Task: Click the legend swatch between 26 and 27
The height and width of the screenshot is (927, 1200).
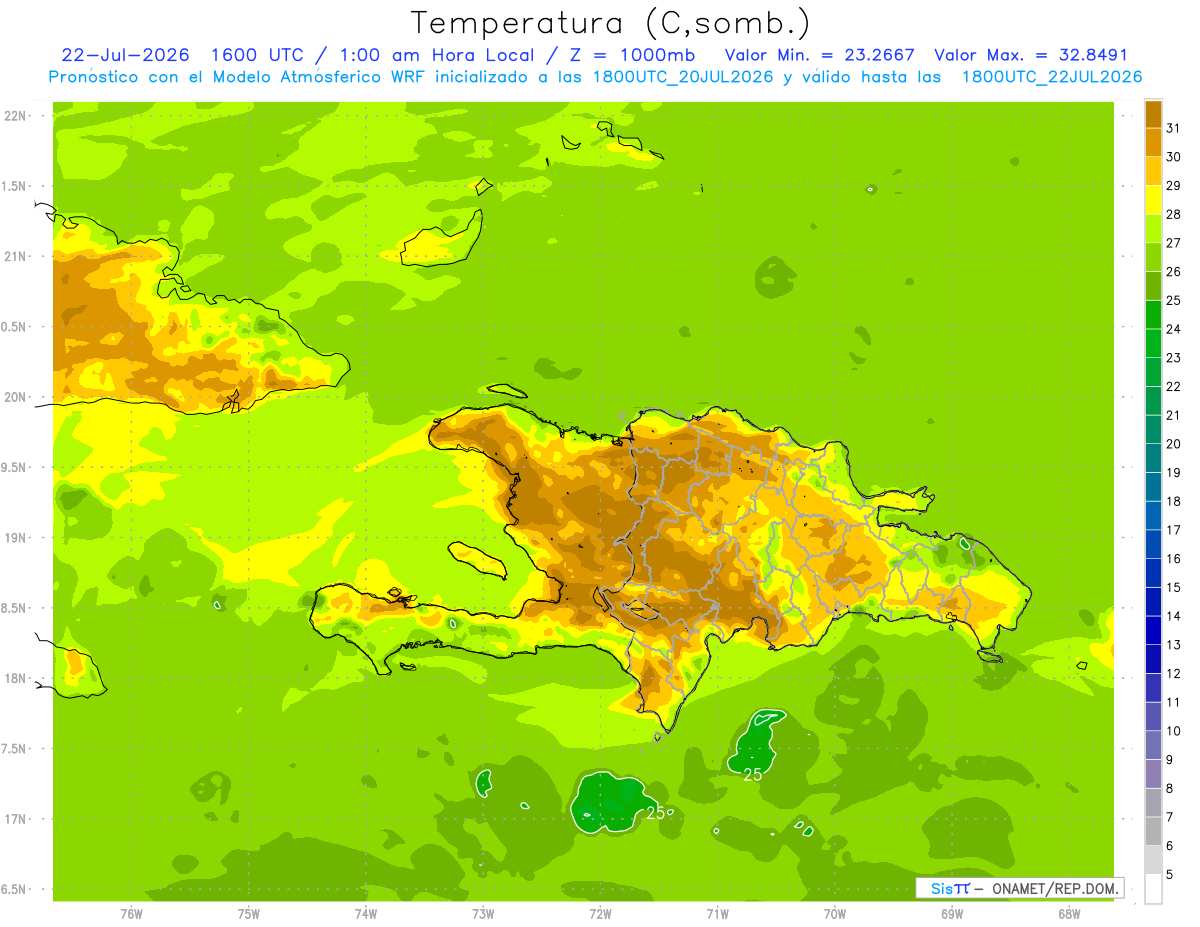Action: (x=1153, y=257)
